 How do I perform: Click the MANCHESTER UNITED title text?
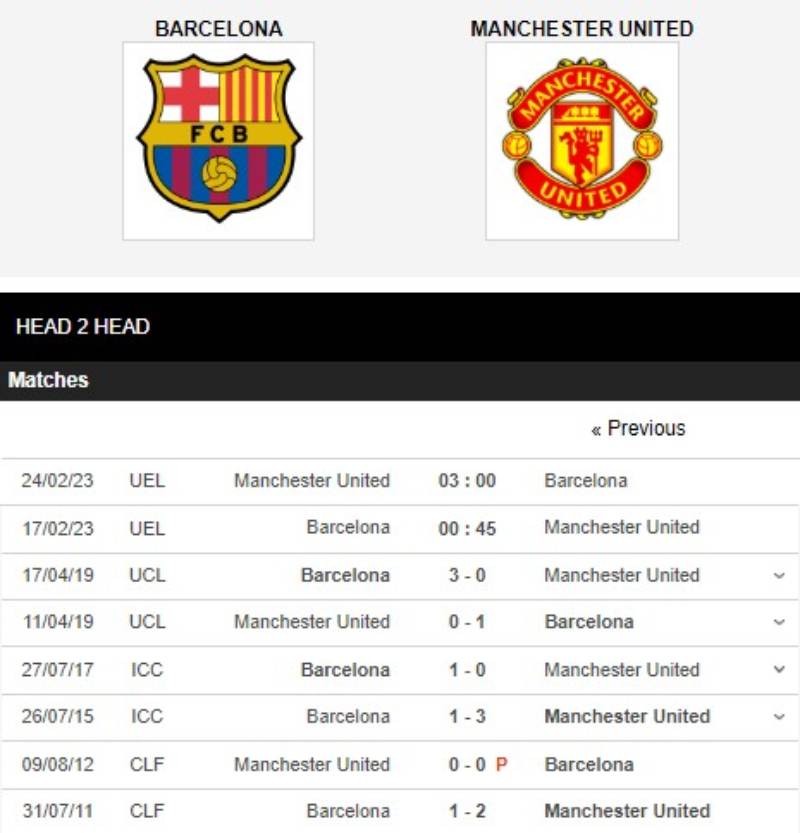click(581, 29)
